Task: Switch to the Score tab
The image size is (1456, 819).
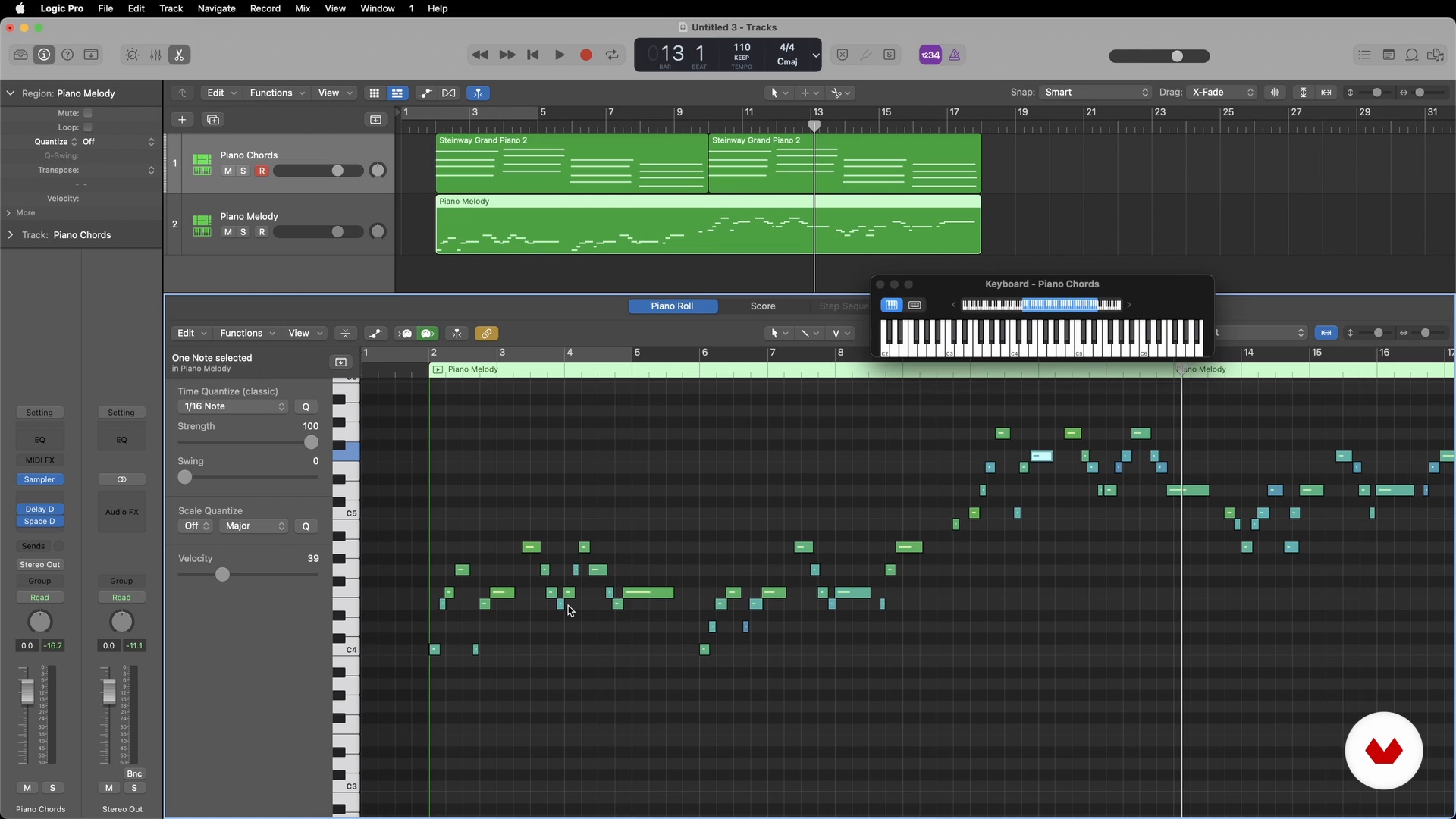Action: click(x=763, y=306)
